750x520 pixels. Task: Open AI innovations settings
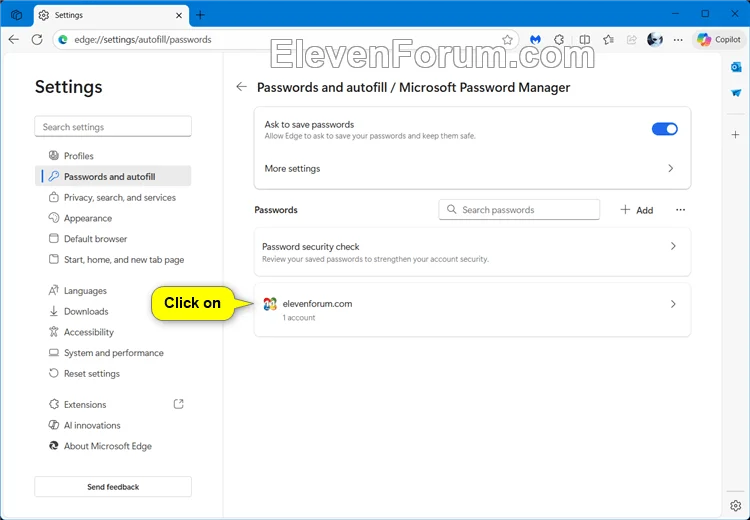113,425
